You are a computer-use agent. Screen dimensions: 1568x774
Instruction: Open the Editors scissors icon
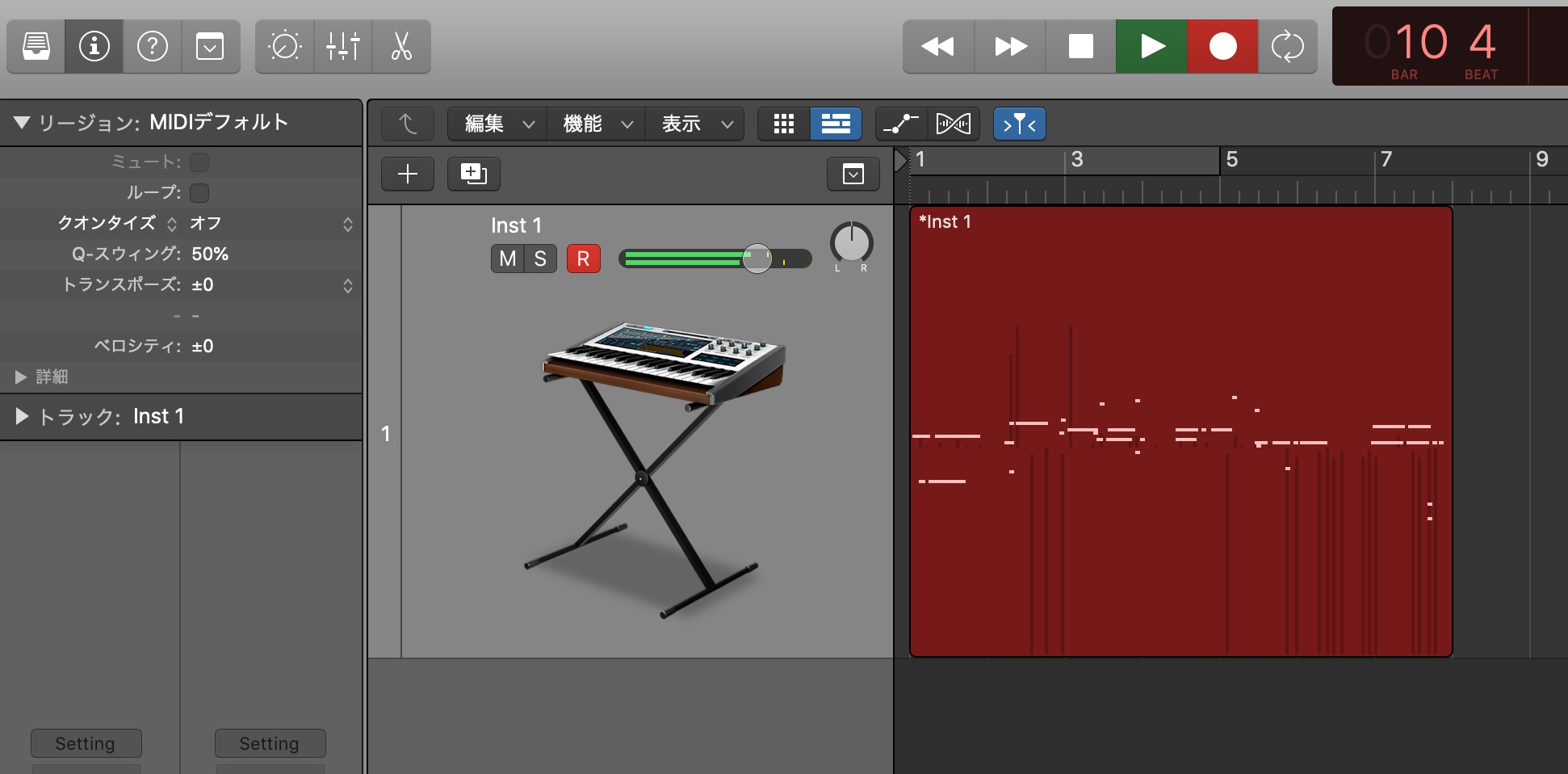(401, 46)
